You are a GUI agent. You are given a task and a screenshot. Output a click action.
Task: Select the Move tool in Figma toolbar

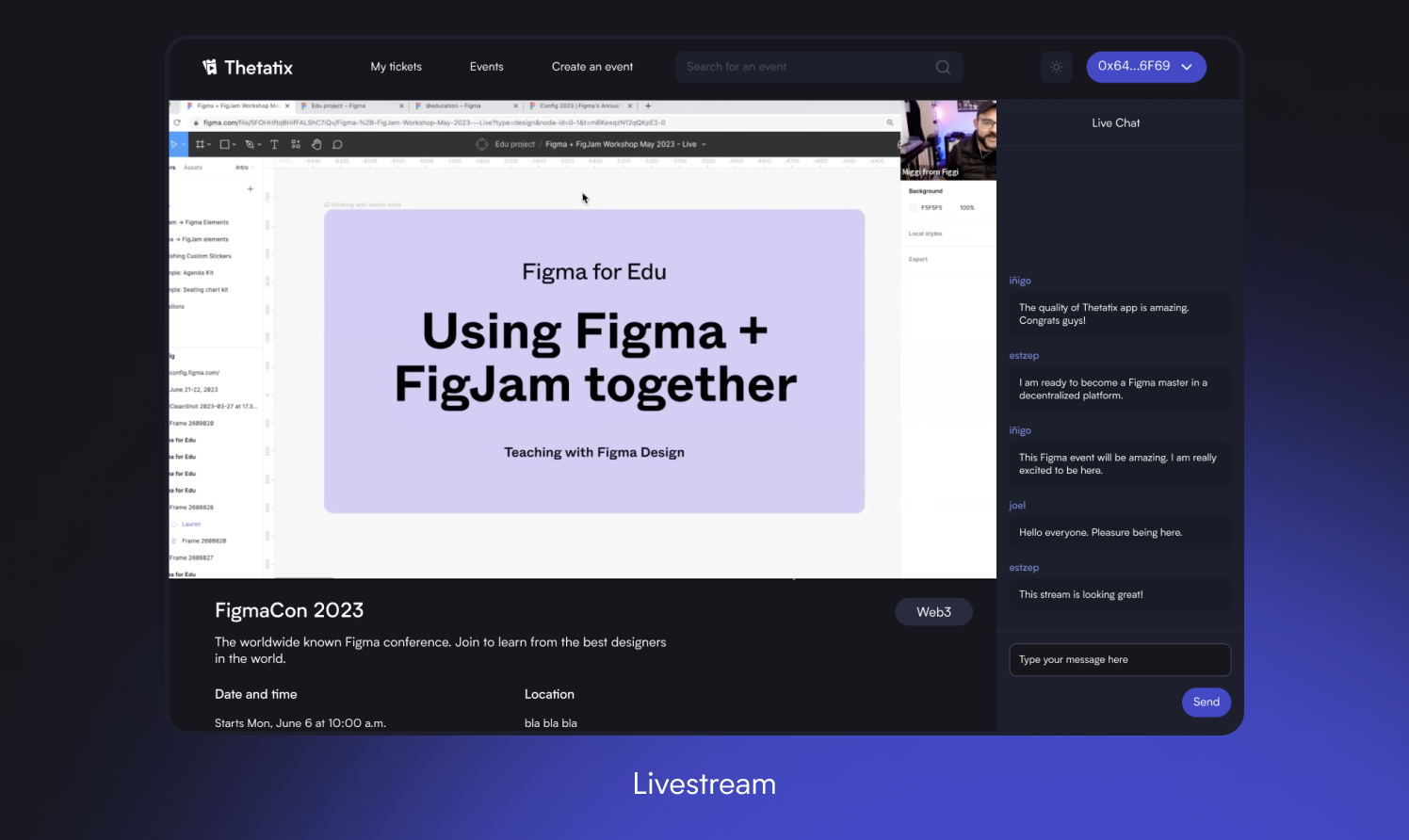[x=174, y=144]
